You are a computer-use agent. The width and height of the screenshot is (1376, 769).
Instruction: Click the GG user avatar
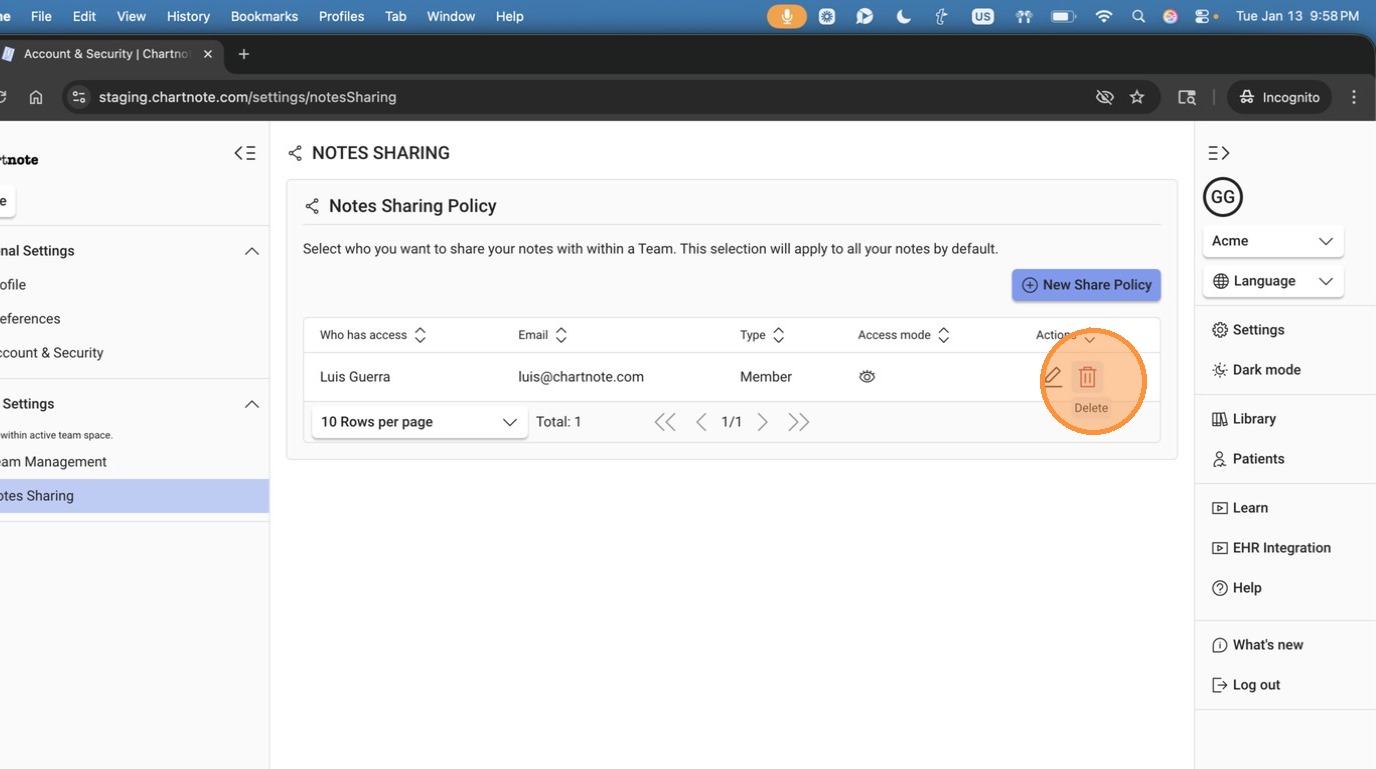(1222, 197)
